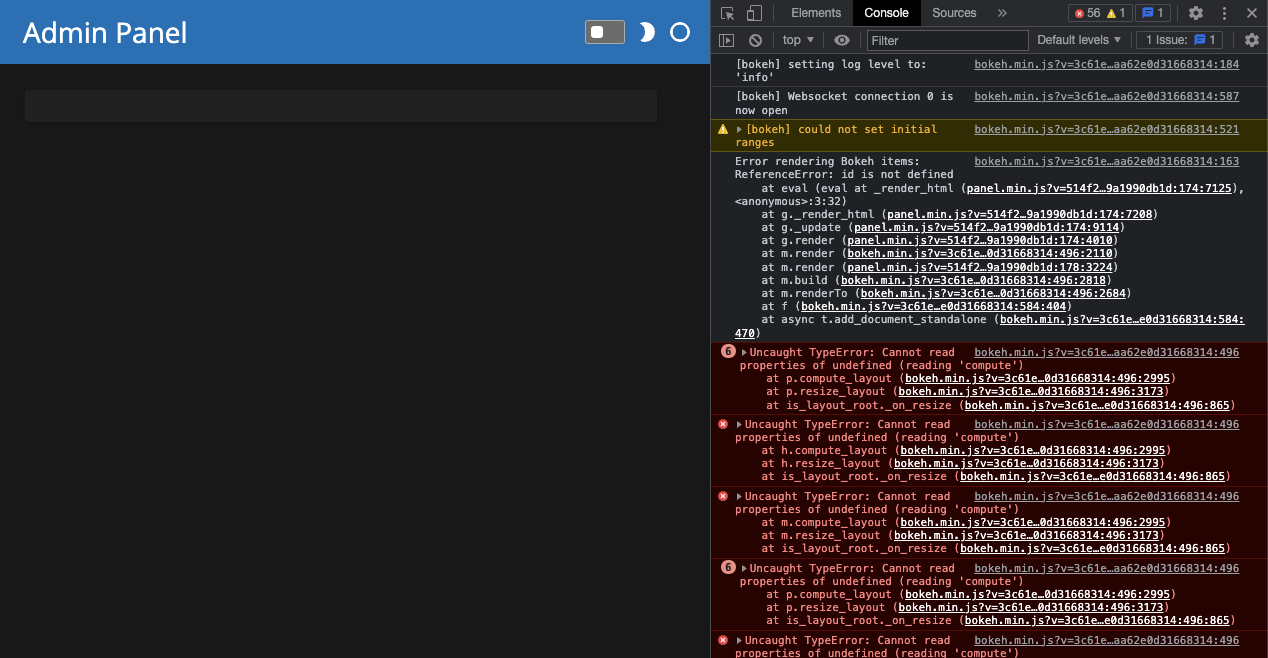The image size is (1268, 658).
Task: Open the customize DevTools three-dot menu
Action: coord(1223,13)
